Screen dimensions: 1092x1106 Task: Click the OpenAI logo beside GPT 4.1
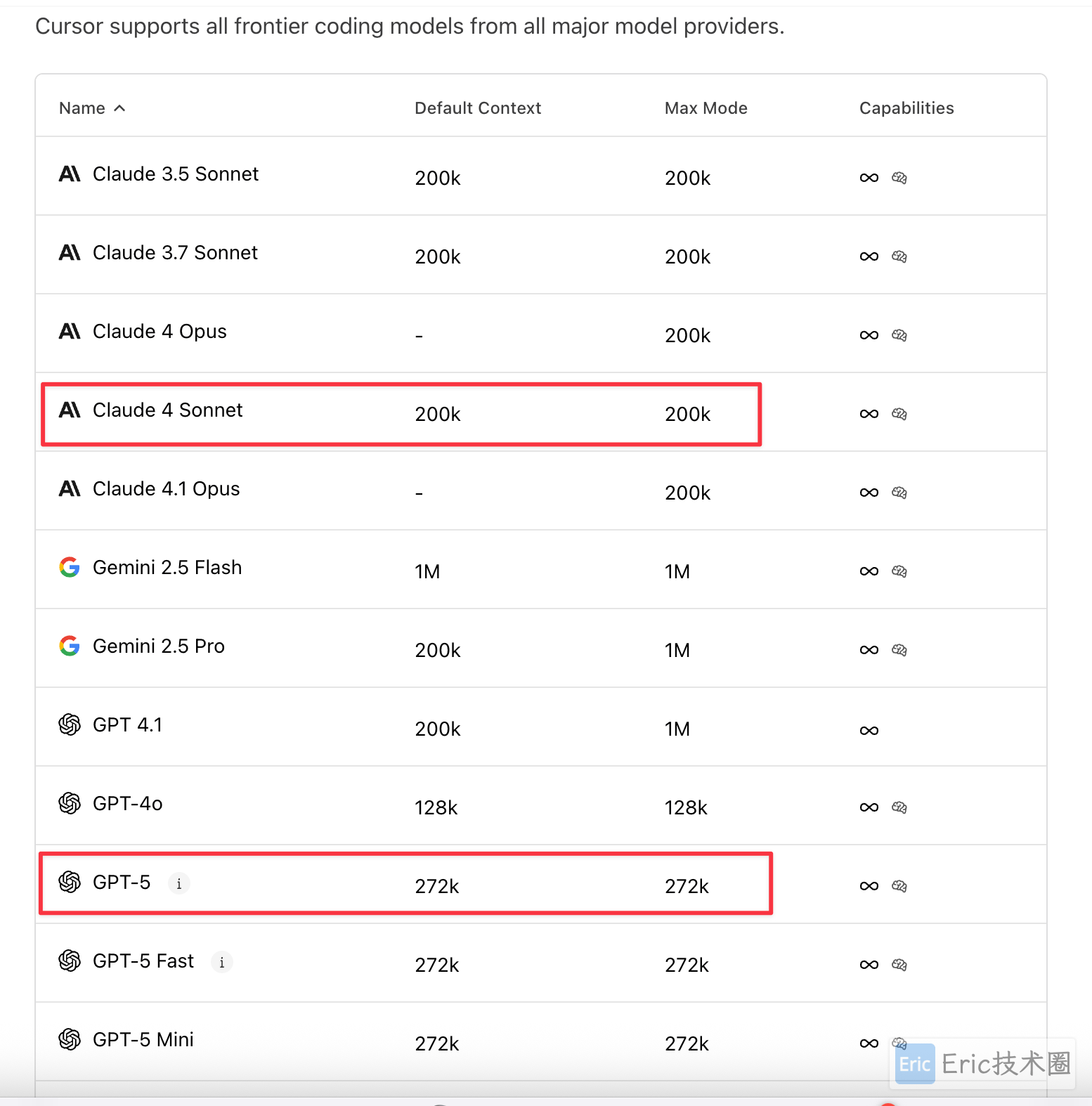(x=70, y=724)
